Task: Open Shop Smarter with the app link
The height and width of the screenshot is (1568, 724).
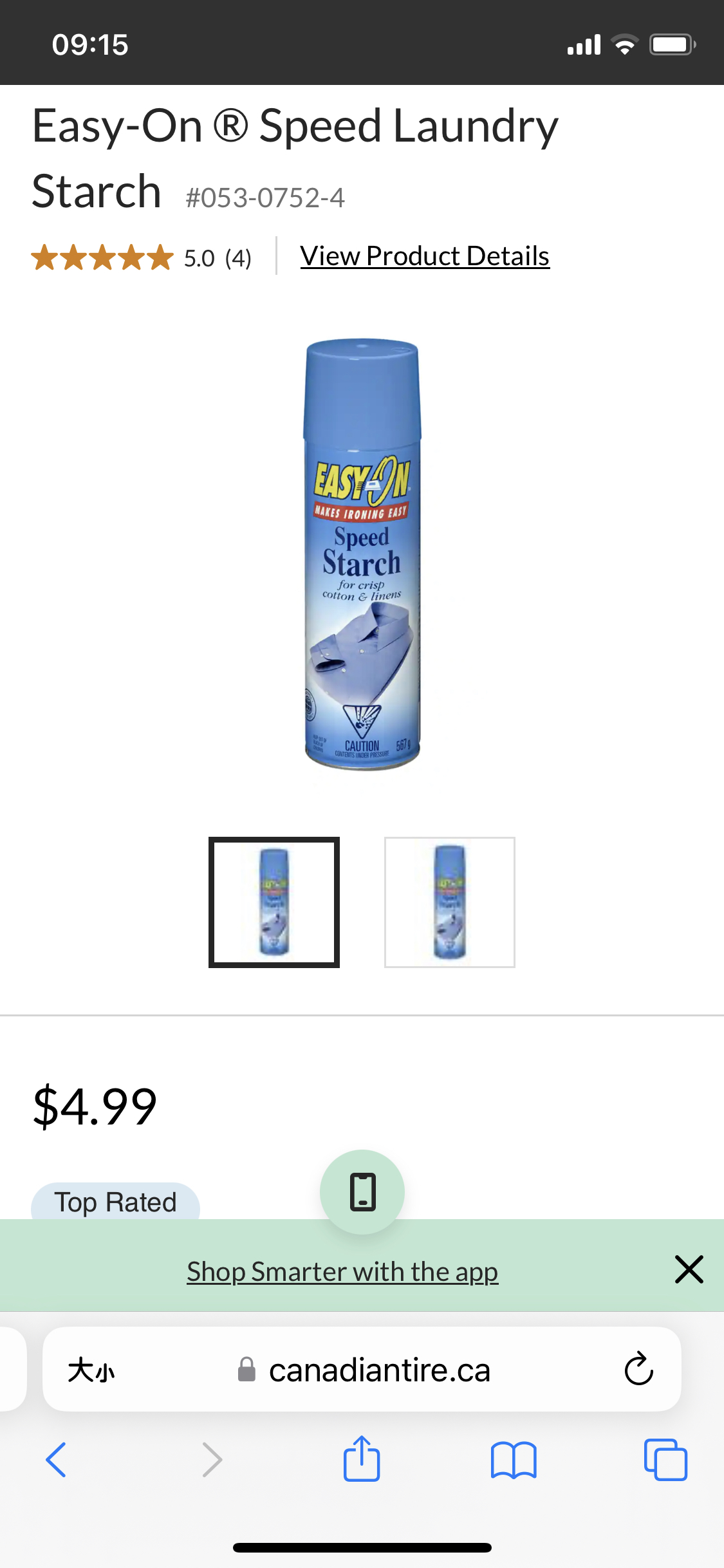Action: (342, 1271)
